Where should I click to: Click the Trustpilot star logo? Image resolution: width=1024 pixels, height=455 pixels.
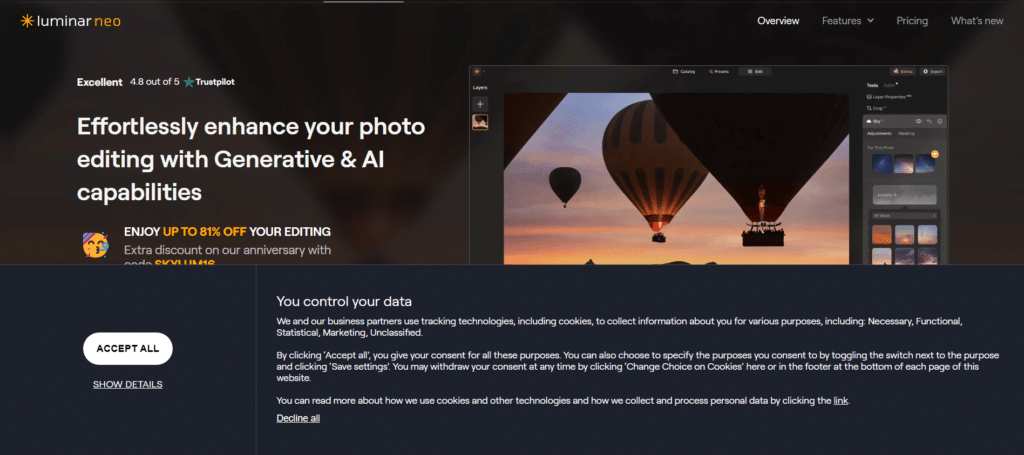[x=189, y=82]
